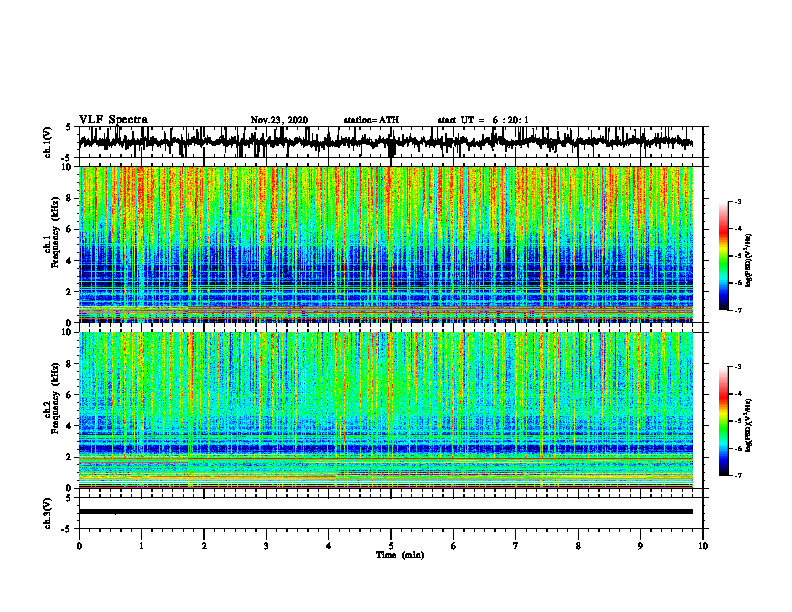
Task: Click the "station=ATH" header label
Action: [371, 120]
